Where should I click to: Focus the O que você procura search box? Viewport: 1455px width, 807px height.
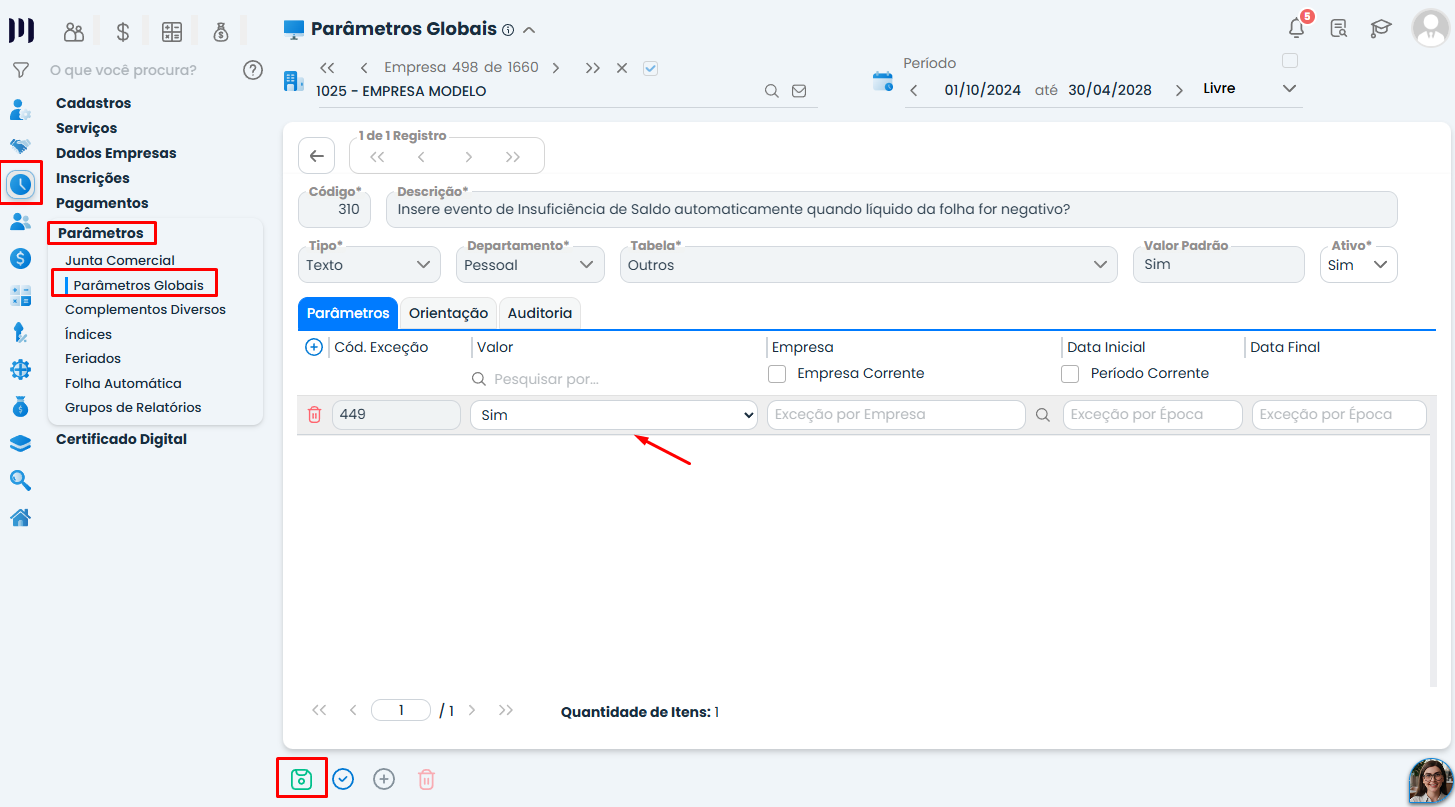pos(123,70)
